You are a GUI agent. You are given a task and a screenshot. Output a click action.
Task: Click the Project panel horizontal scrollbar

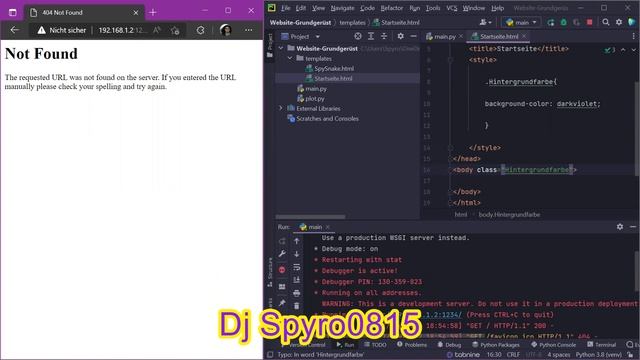(x=311, y=217)
